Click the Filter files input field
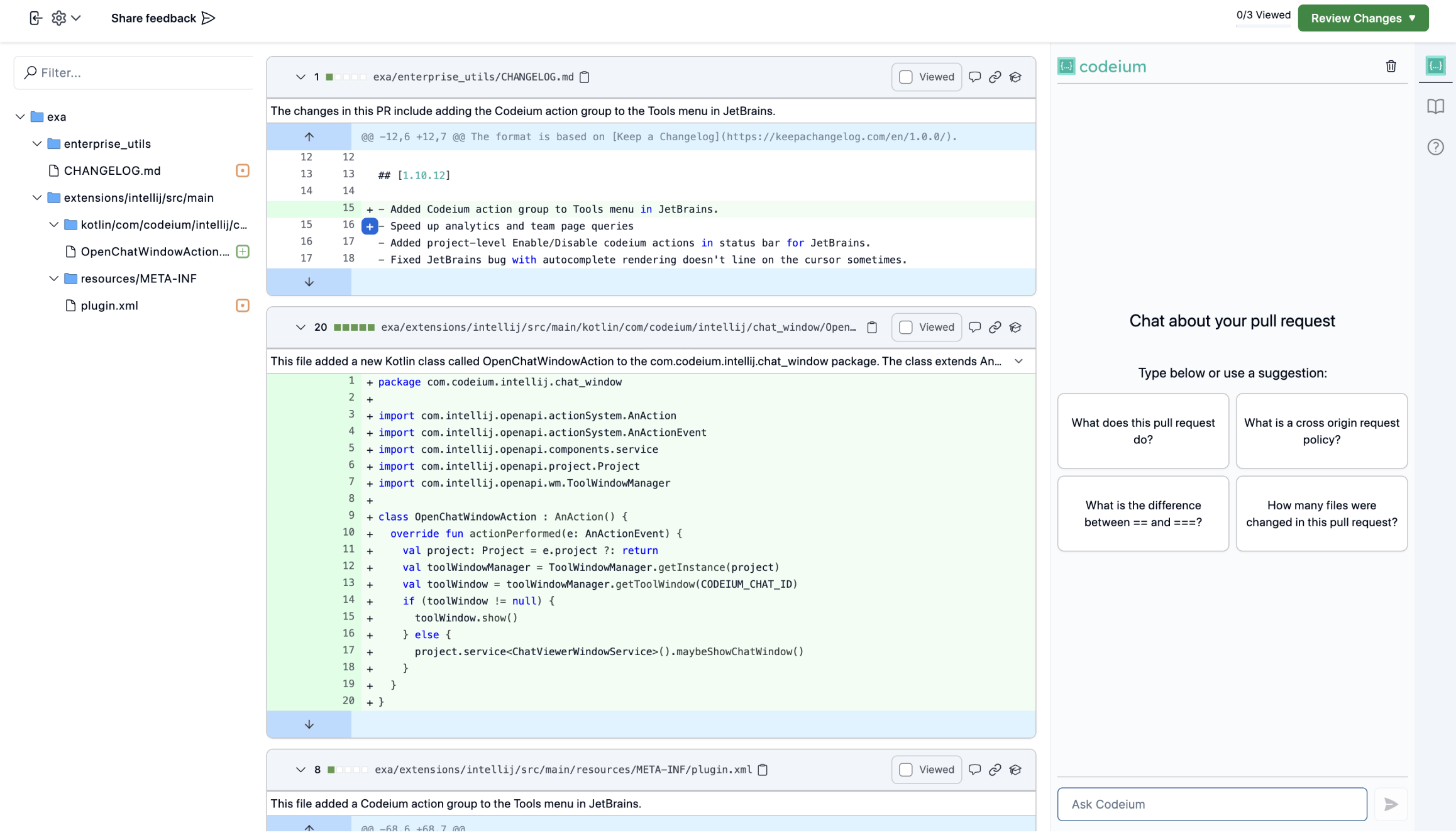The image size is (1456, 835). click(134, 73)
